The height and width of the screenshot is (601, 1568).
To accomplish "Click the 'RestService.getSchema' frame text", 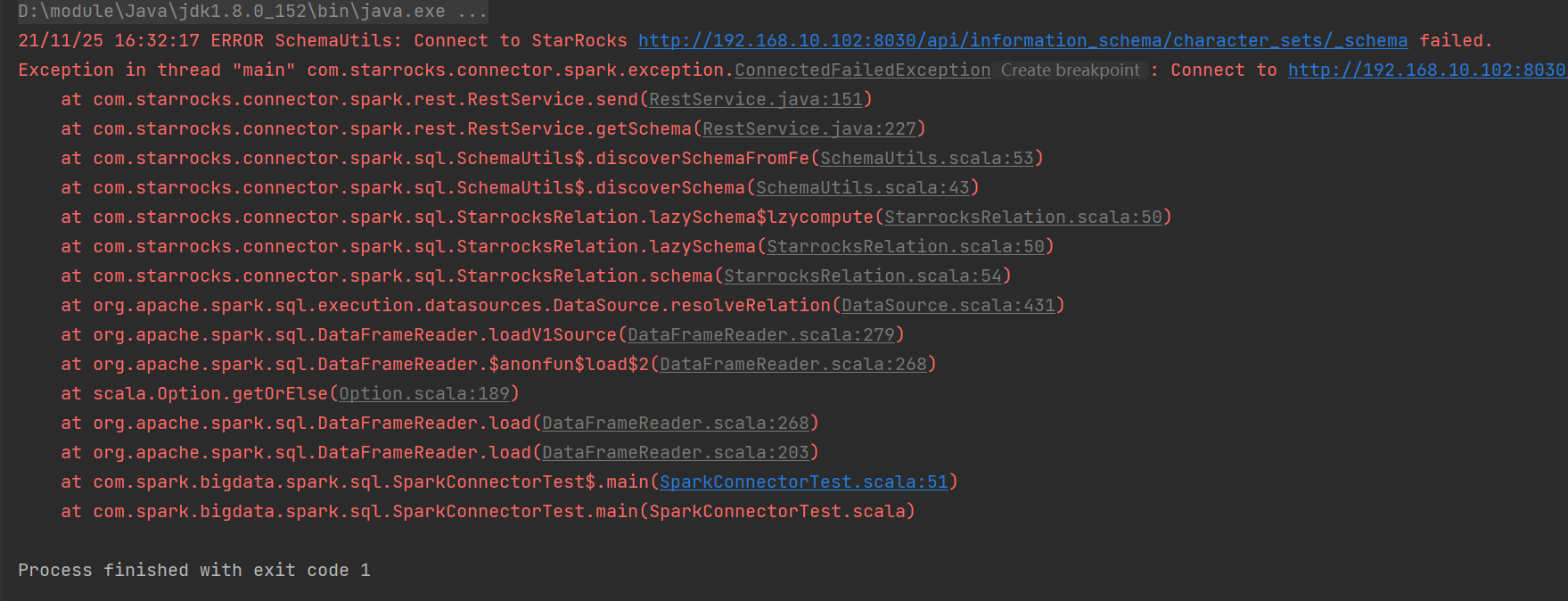I will coord(579,128).
